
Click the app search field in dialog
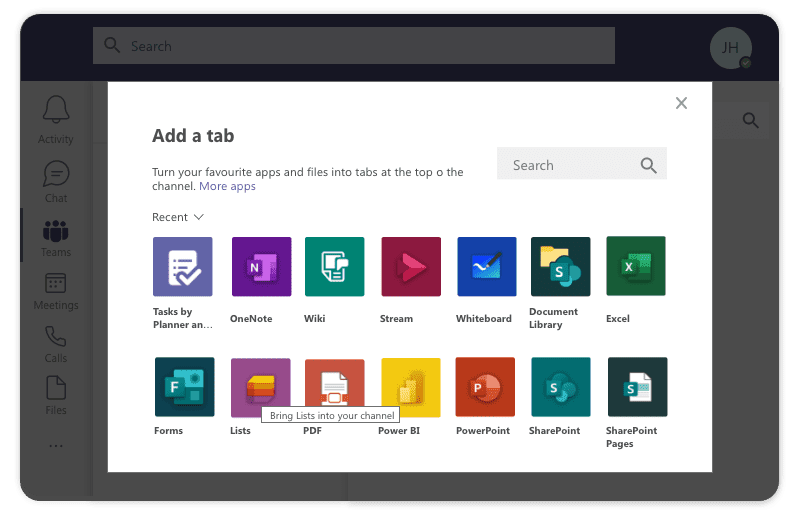click(570, 165)
